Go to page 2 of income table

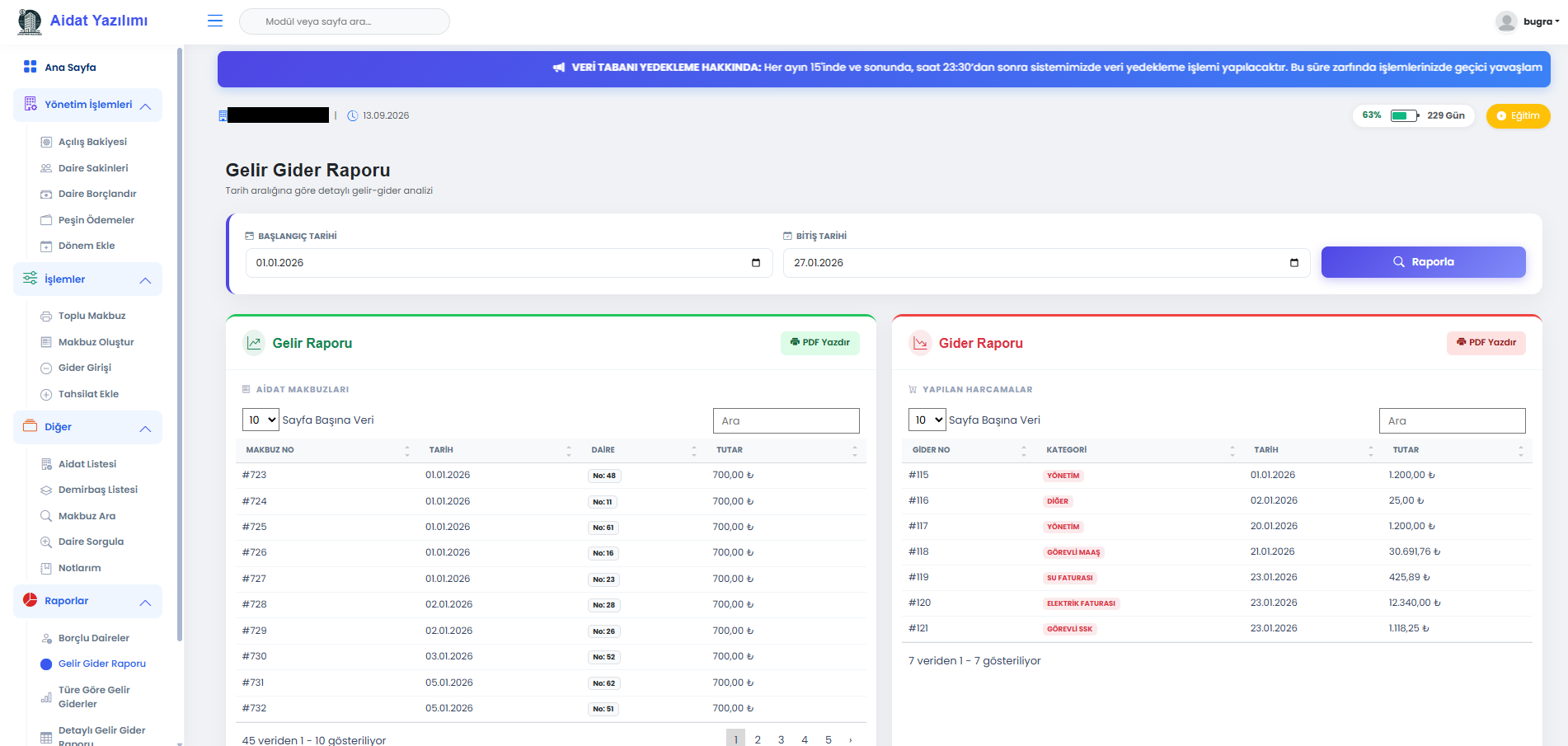(758, 739)
